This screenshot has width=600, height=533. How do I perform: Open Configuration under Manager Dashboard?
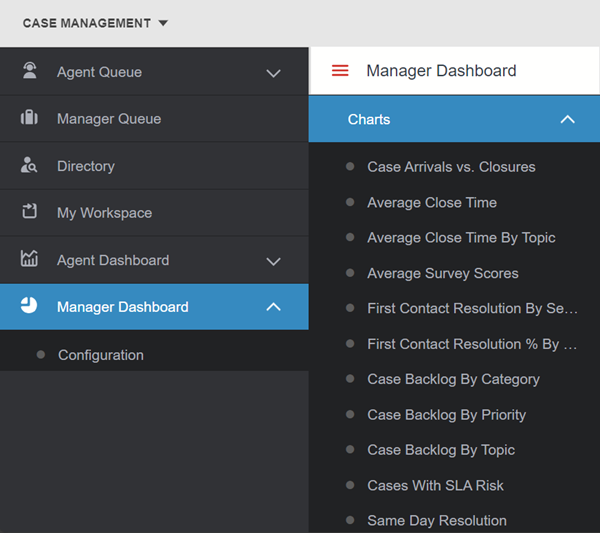pyautogui.click(x=101, y=355)
